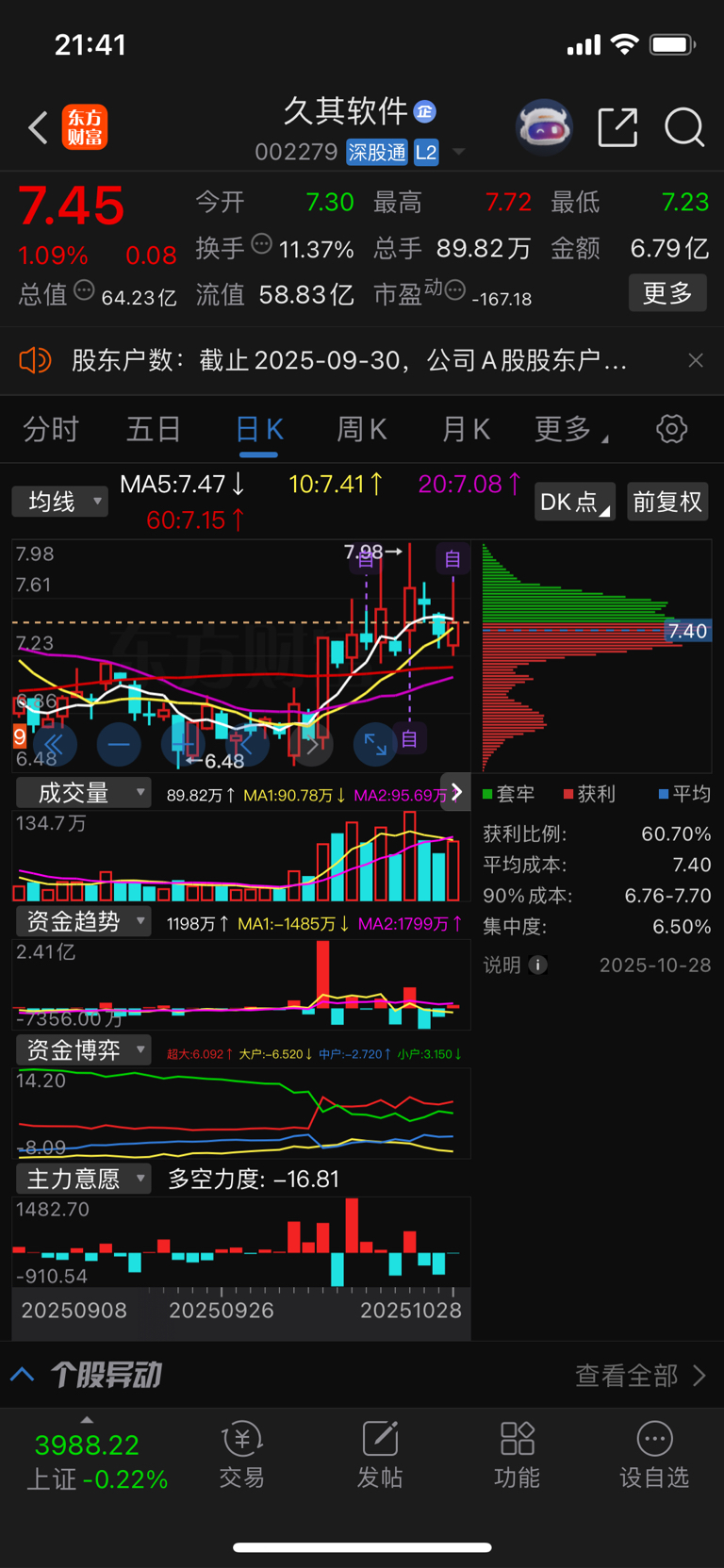
Task: Tap the back arrow icon
Action: pos(38,127)
